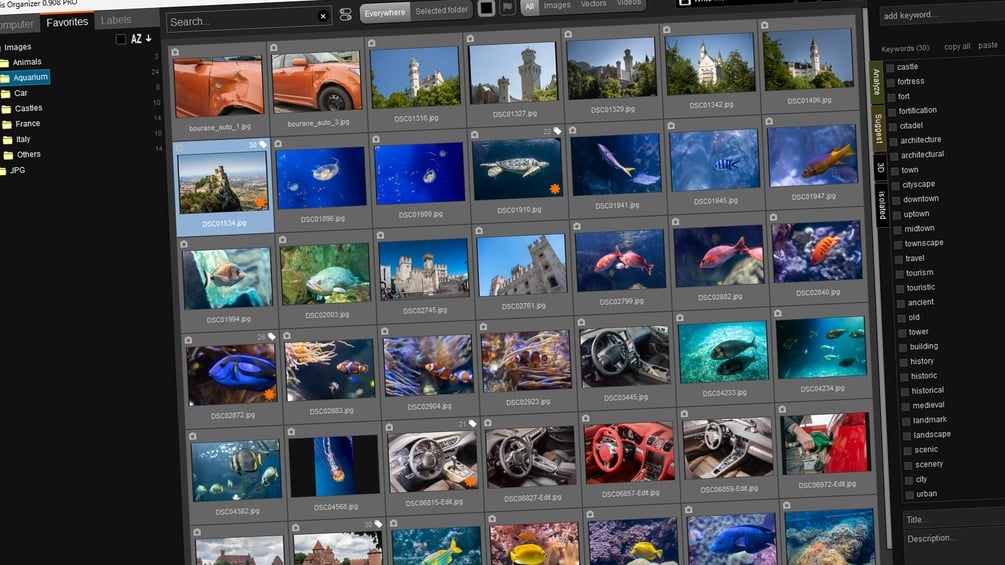Filter to show Videos only
The height and width of the screenshot is (565, 1005).
tap(629, 3)
